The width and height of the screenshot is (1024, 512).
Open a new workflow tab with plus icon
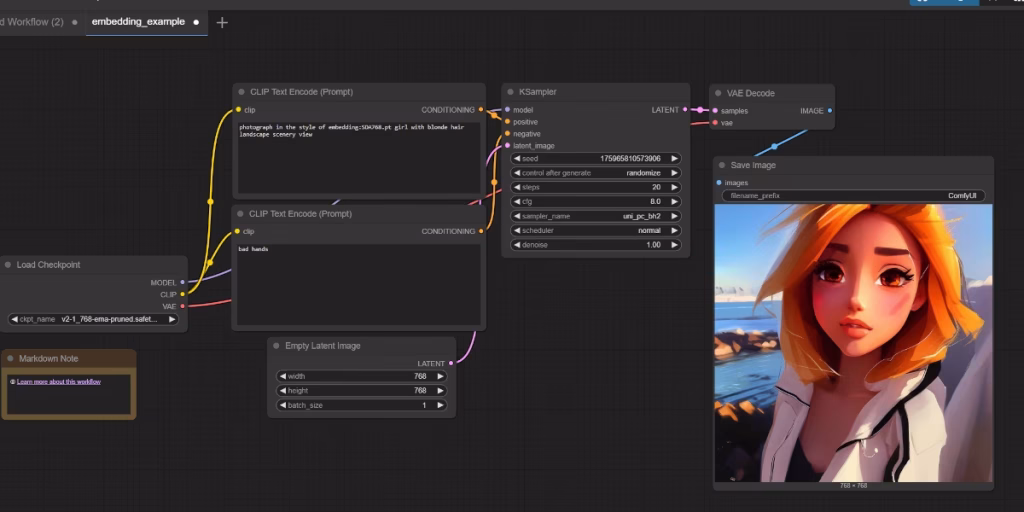click(222, 22)
